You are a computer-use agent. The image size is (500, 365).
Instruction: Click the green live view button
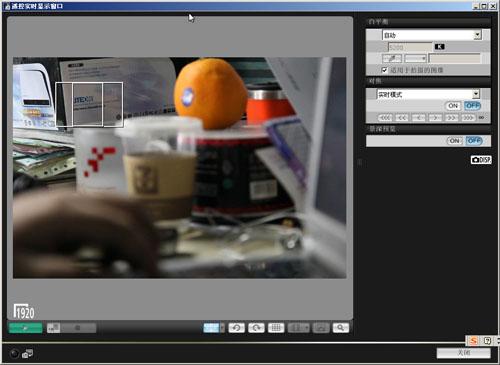25,328
